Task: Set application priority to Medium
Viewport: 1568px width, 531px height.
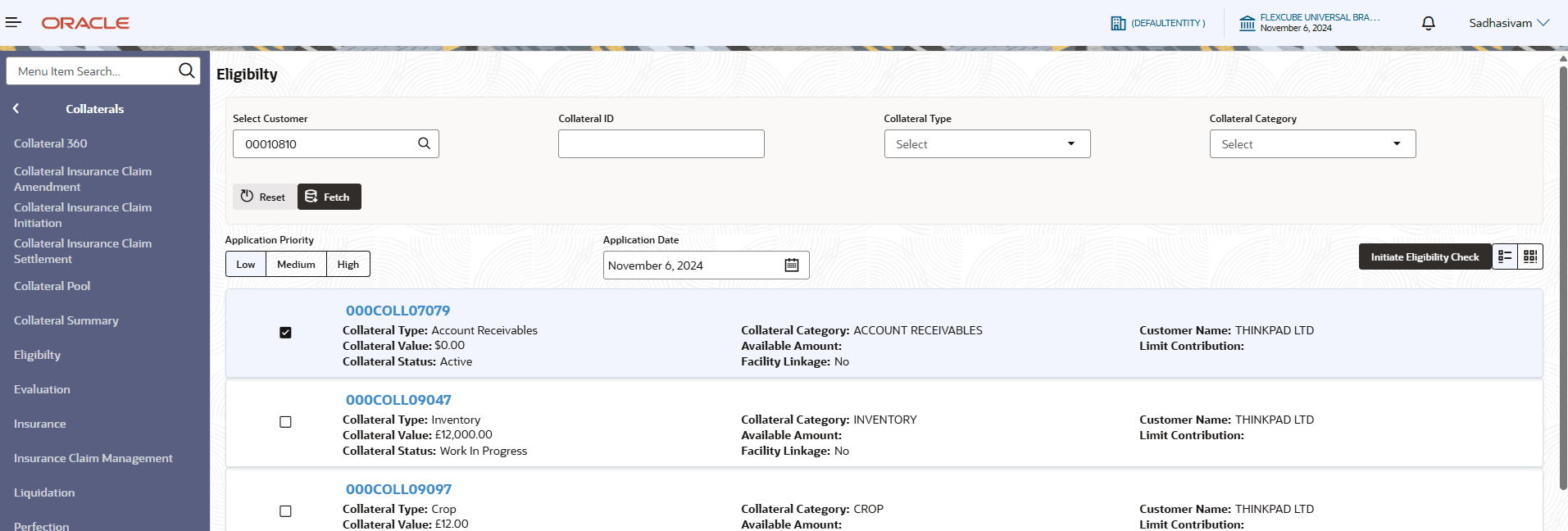Action: pos(296,264)
